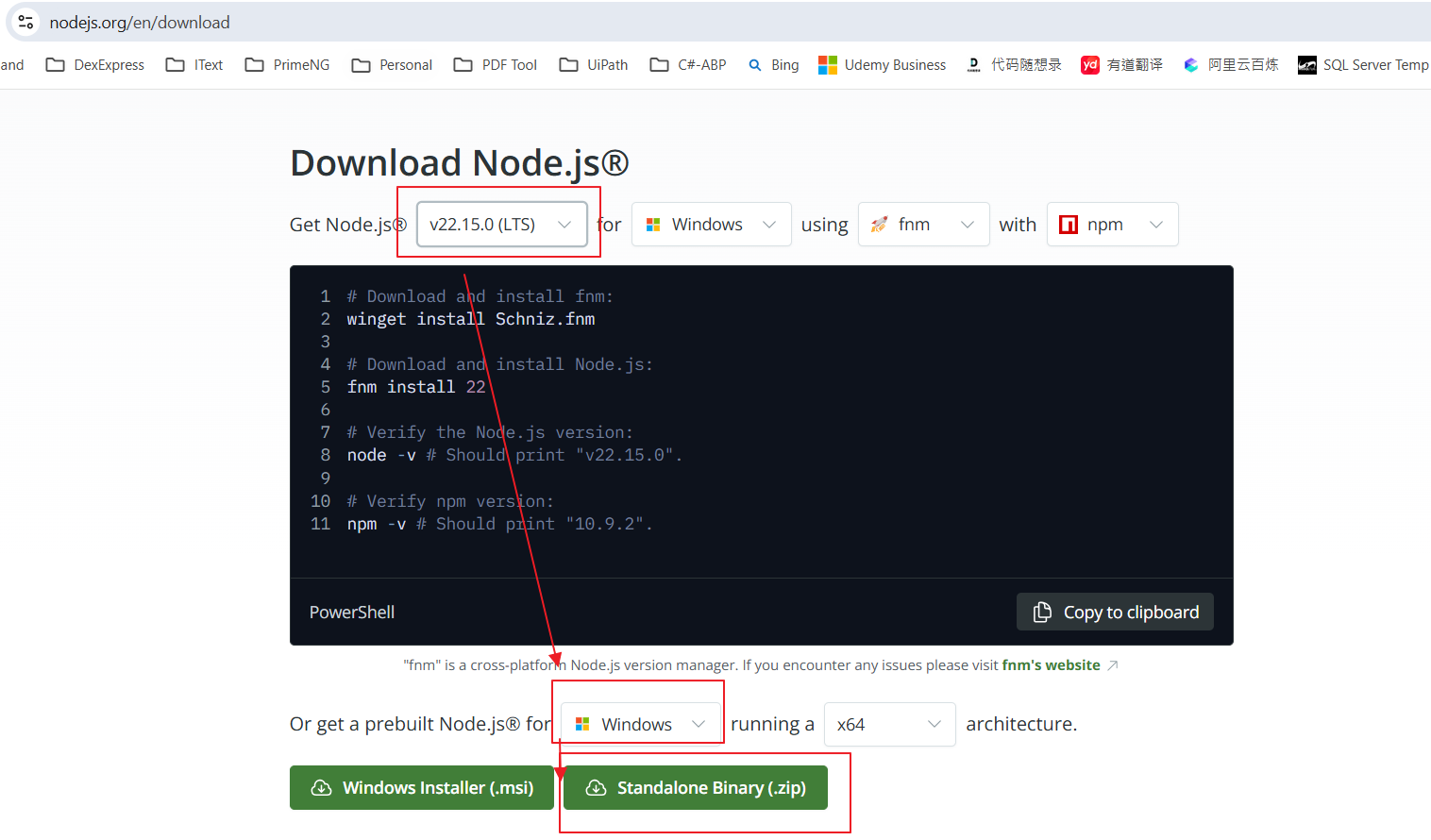This screenshot has height=840, width=1431.
Task: Open the Bing bookmark
Action: coord(773,65)
